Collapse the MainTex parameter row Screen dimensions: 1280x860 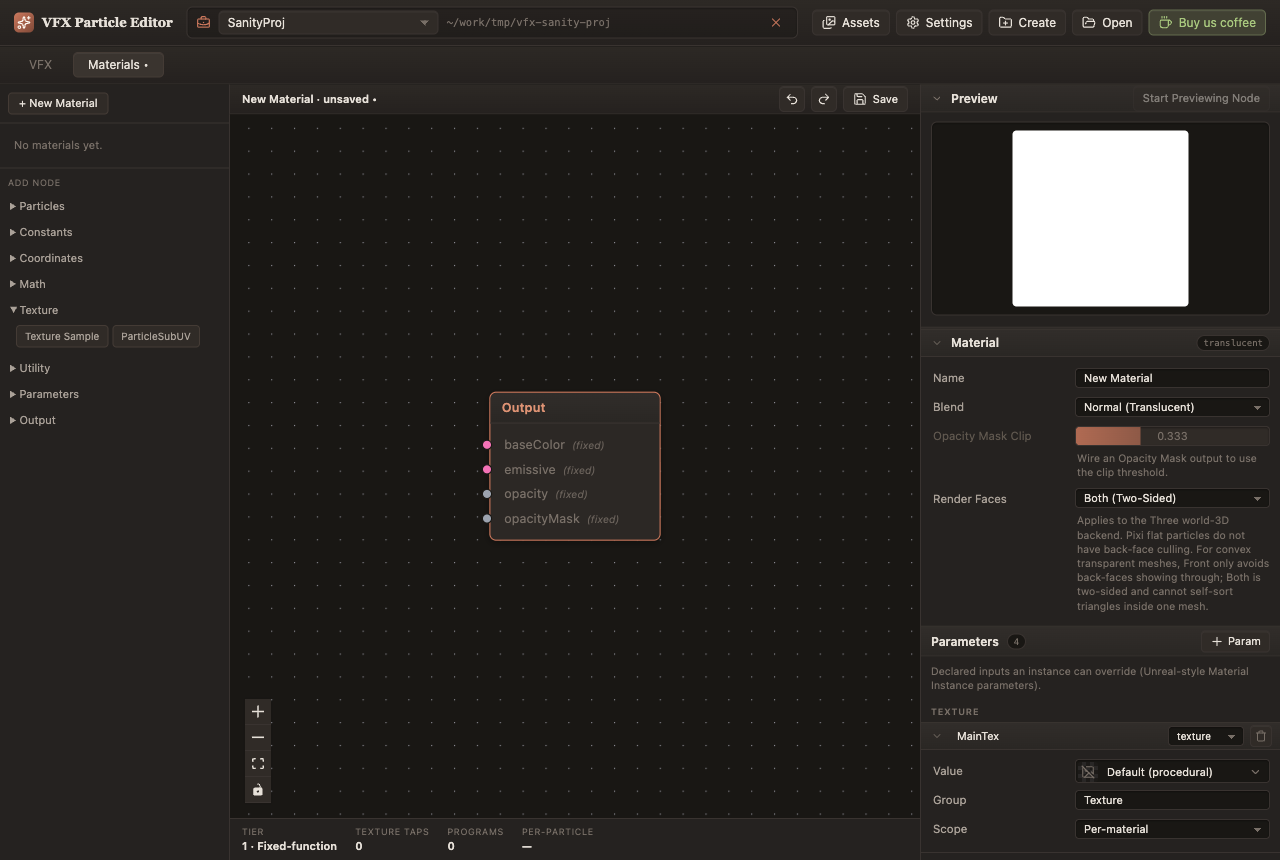pos(937,736)
